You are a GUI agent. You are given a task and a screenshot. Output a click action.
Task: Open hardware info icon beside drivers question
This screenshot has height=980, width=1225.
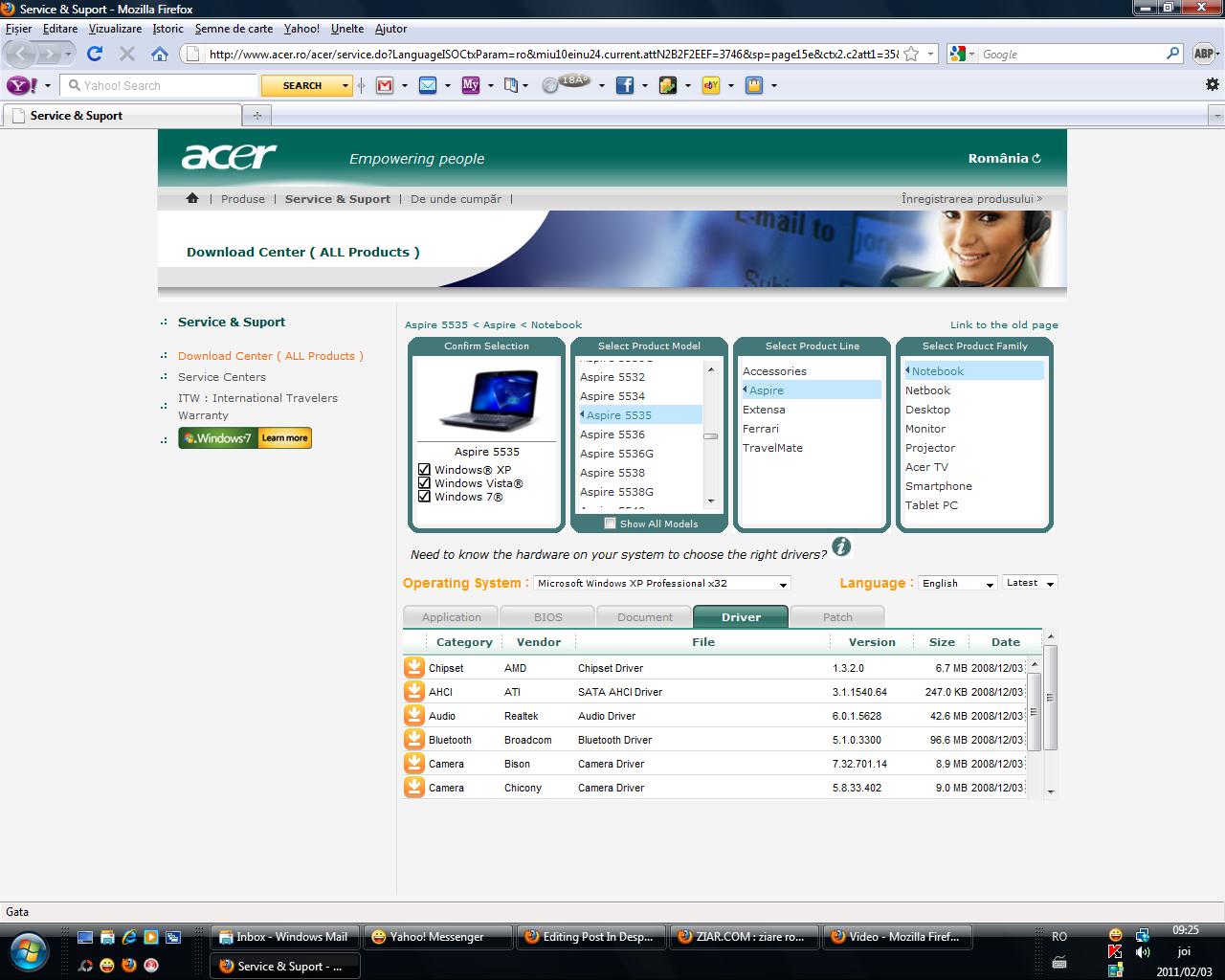click(841, 546)
